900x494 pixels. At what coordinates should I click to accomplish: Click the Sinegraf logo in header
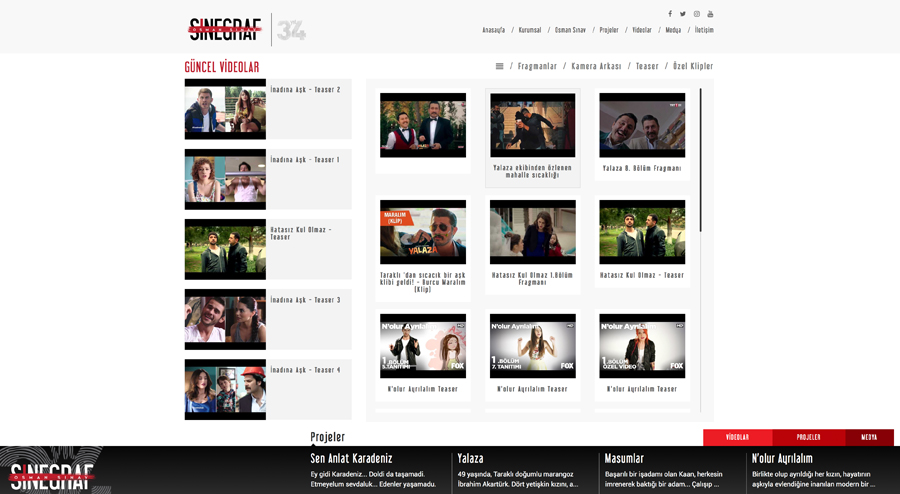click(x=225, y=30)
